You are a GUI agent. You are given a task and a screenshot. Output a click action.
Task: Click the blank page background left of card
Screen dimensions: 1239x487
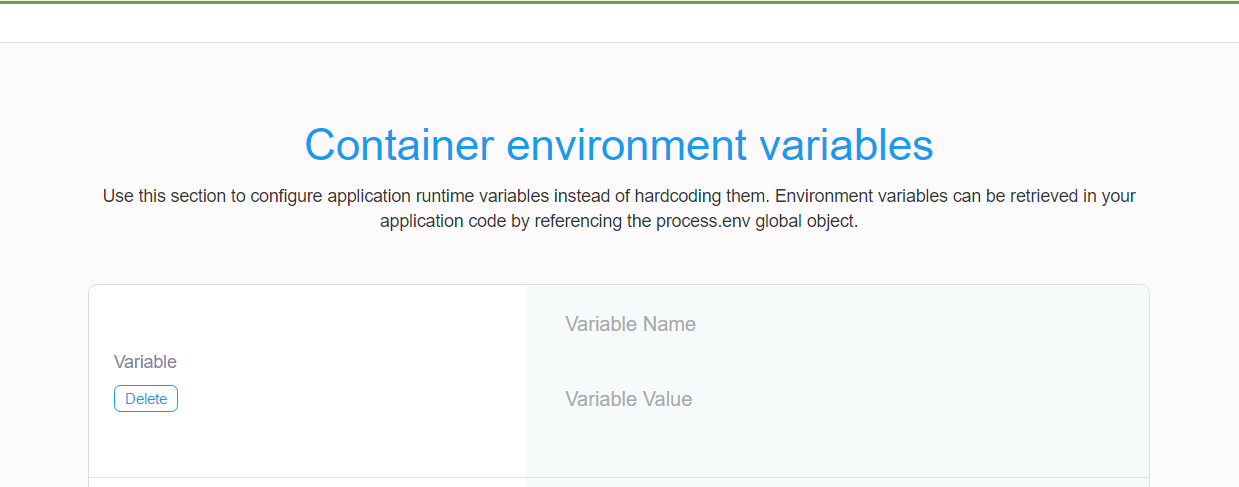[44, 380]
